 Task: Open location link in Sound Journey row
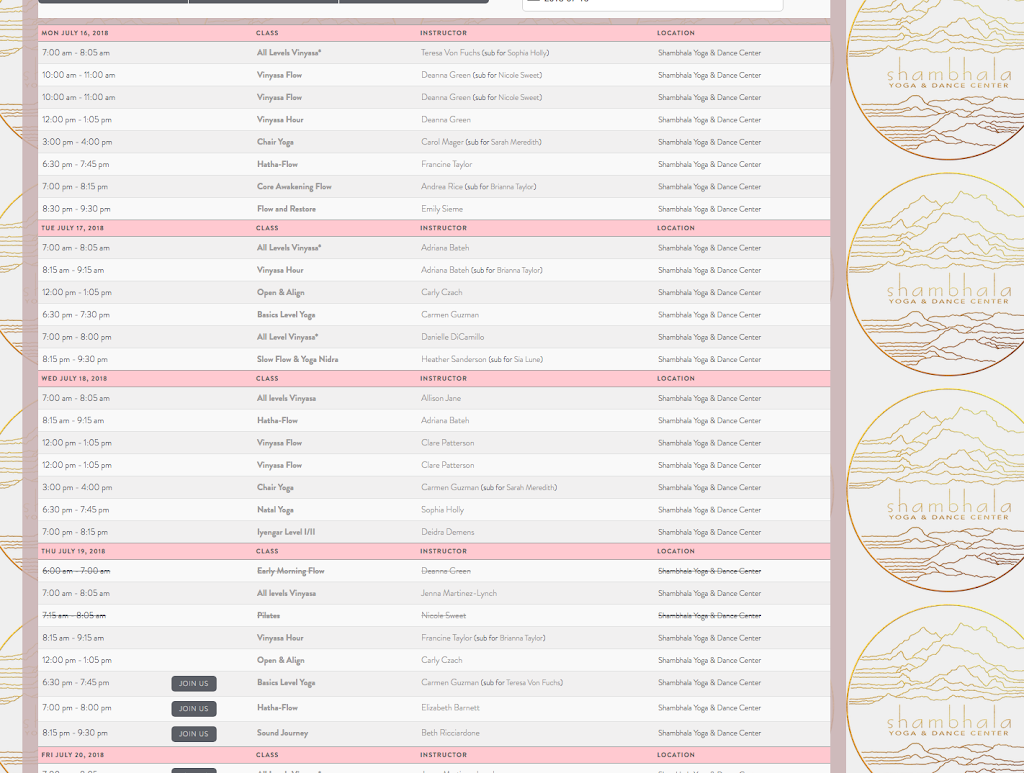click(x=709, y=733)
